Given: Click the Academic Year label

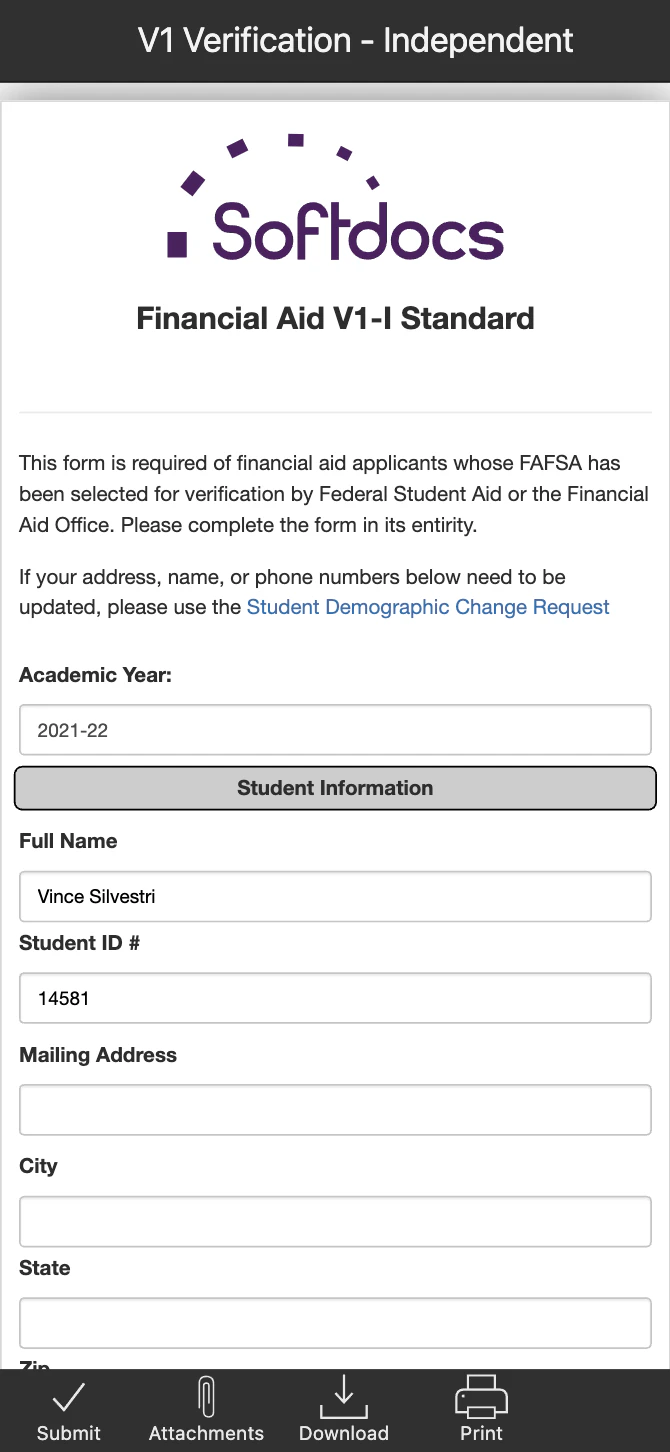Looking at the screenshot, I should coord(96,675).
